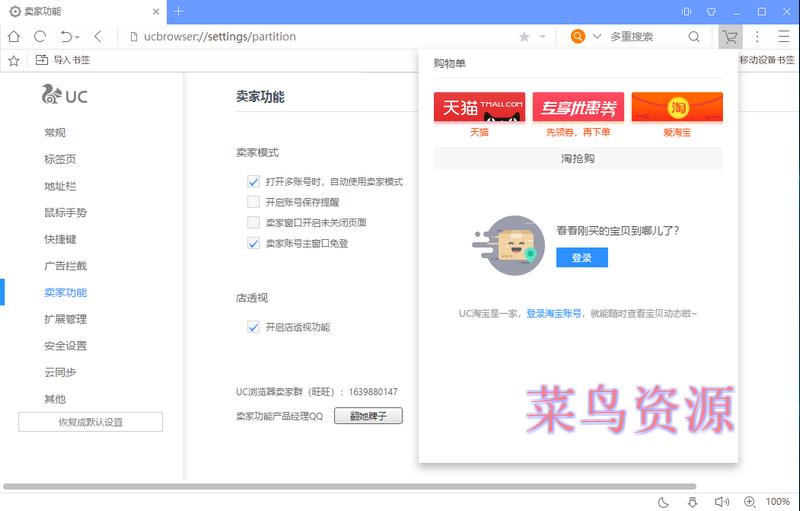Click the 专享优惠券 coupon banner

tap(578, 107)
